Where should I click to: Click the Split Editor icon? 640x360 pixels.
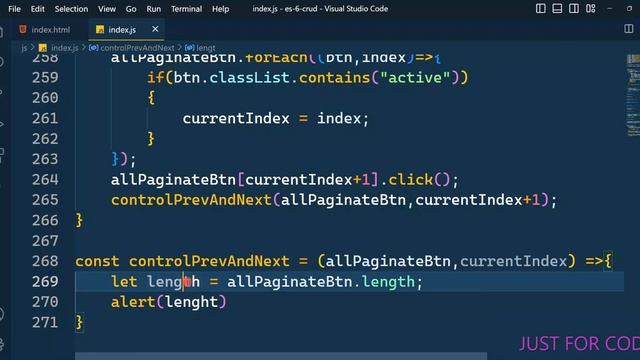pyautogui.click(x=629, y=29)
